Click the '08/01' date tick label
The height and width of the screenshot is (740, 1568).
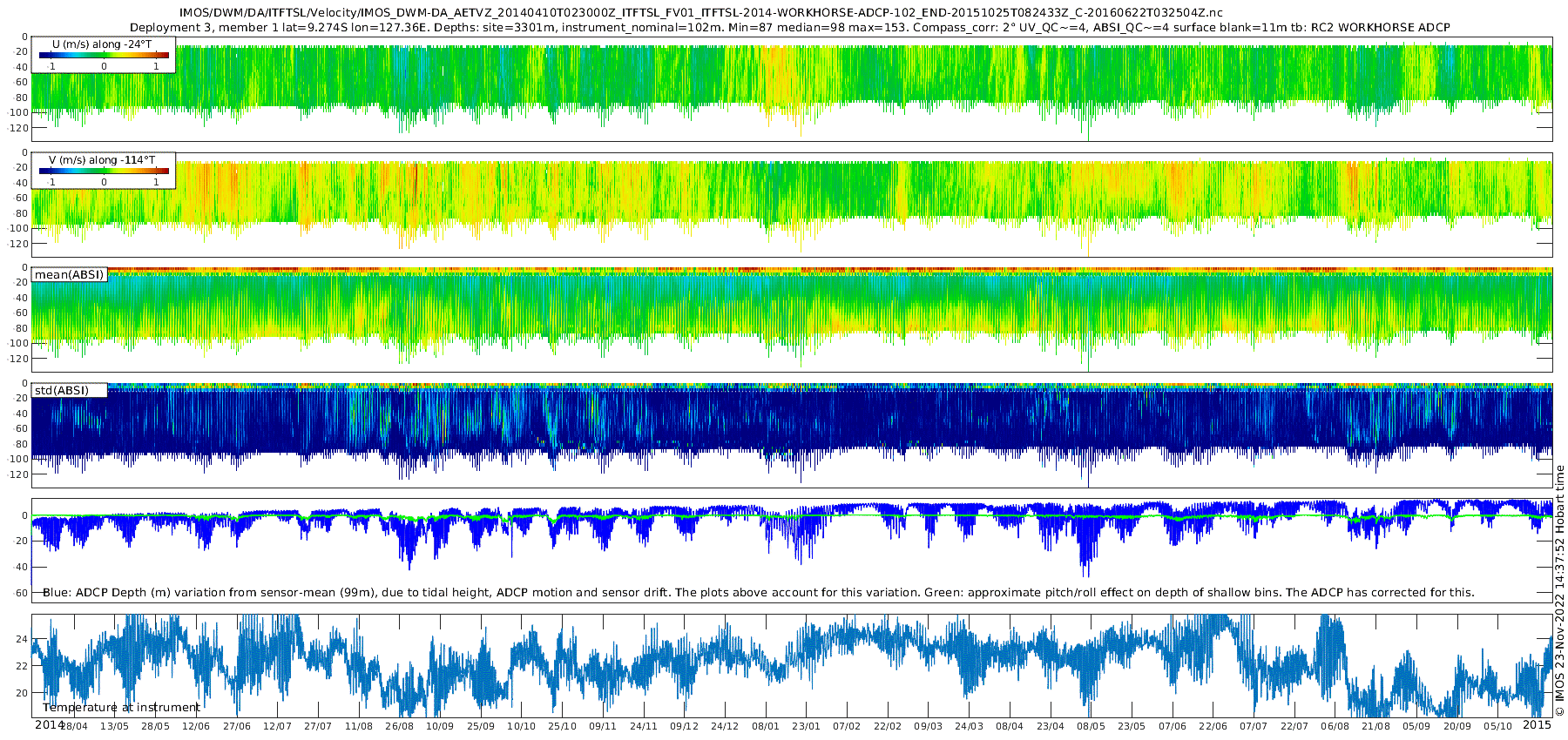766,726
